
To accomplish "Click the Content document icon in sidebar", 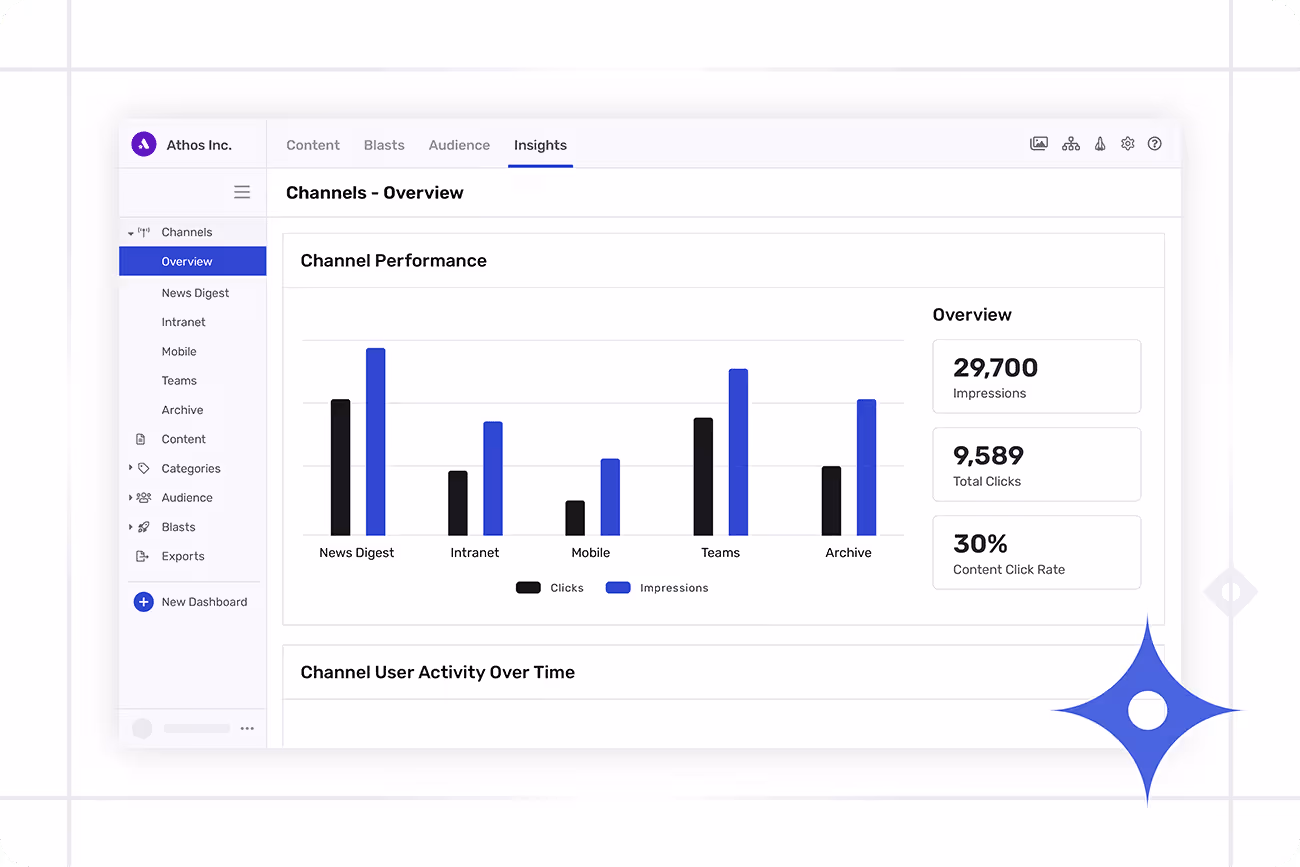I will click(x=141, y=439).
